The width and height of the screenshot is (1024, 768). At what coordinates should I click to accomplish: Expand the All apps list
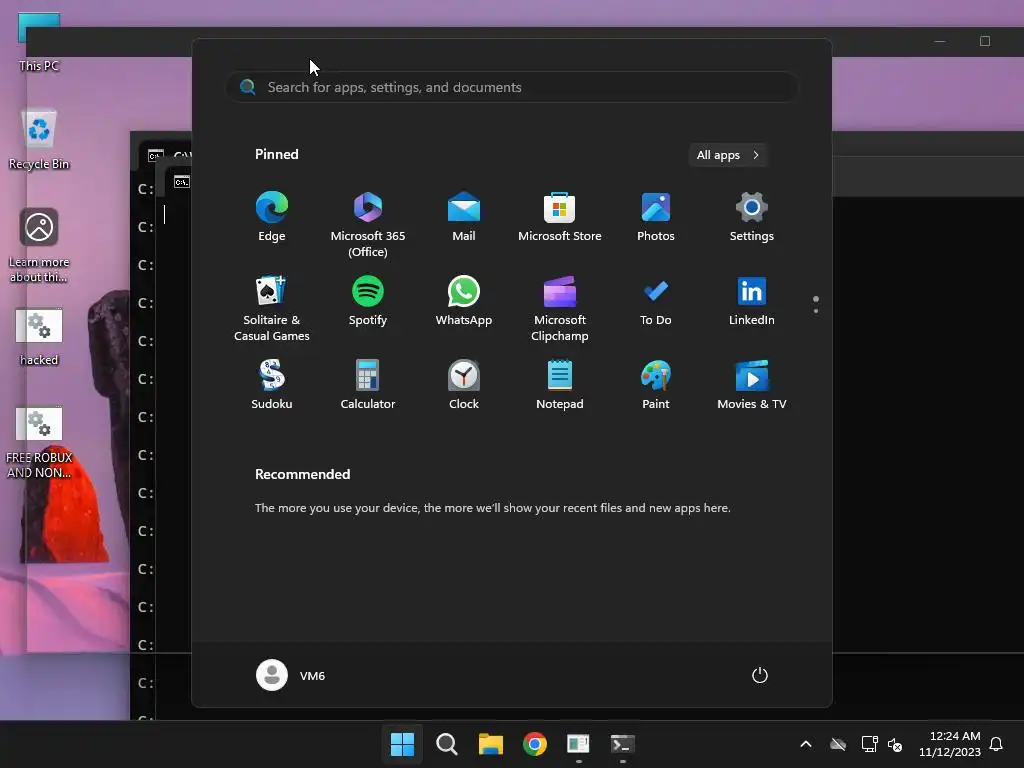728,155
